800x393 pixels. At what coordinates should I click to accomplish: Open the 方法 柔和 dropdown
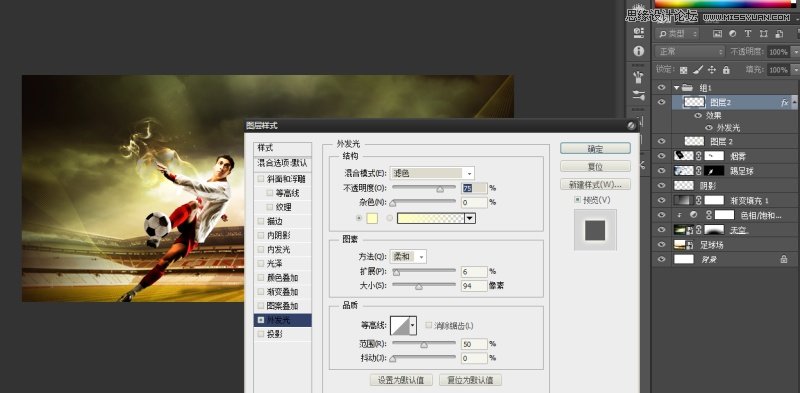(x=408, y=257)
